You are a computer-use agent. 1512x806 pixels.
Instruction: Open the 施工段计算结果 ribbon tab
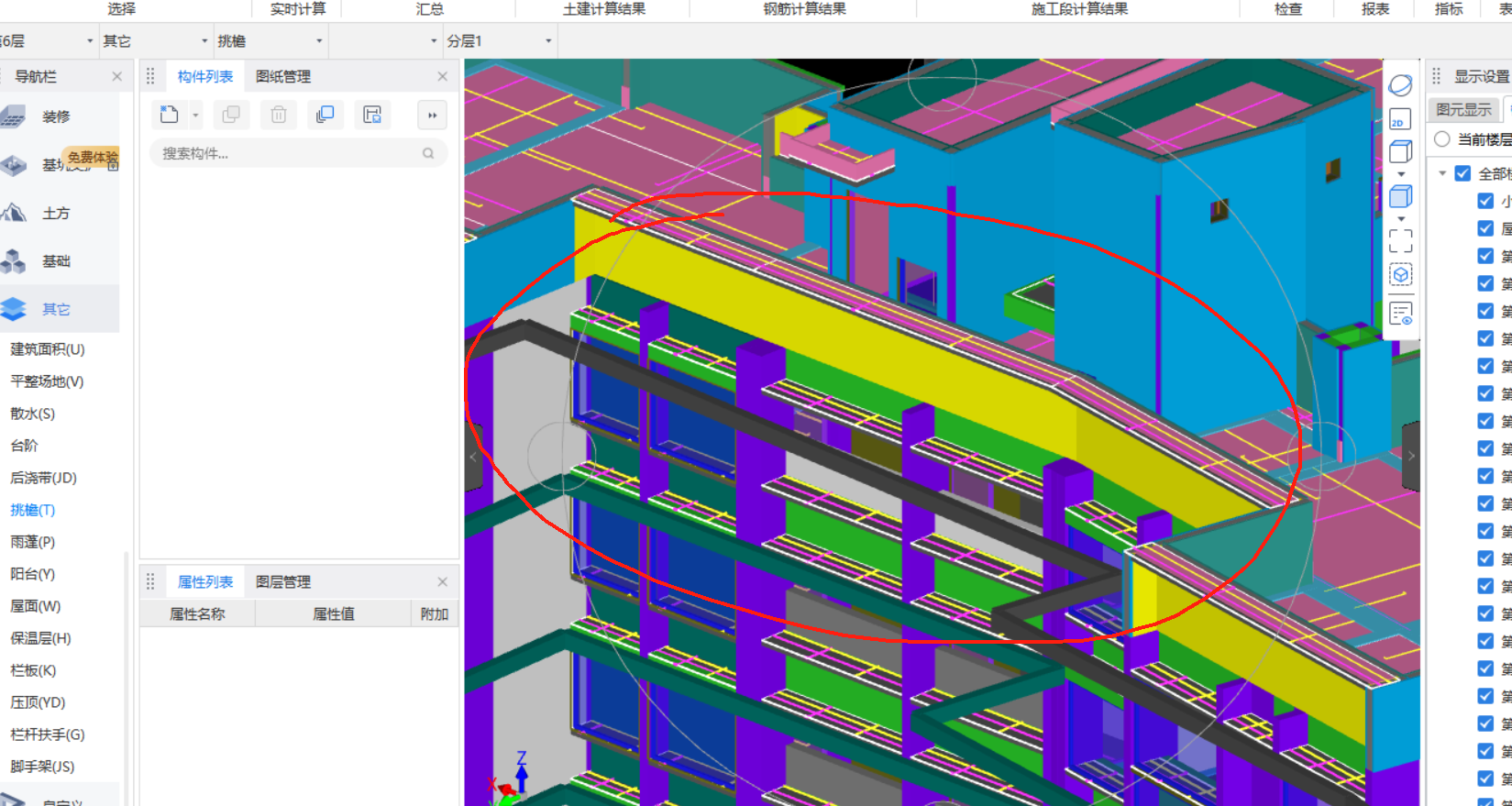coord(1080,8)
